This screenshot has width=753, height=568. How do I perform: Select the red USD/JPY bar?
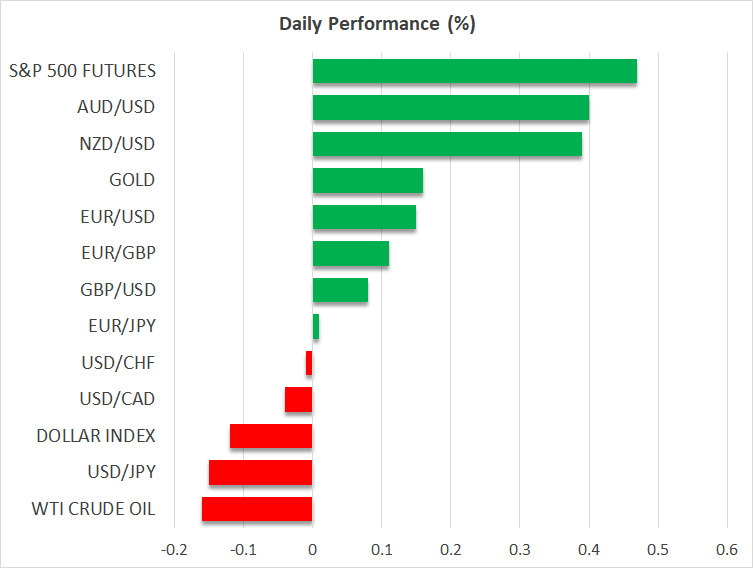tap(260, 472)
